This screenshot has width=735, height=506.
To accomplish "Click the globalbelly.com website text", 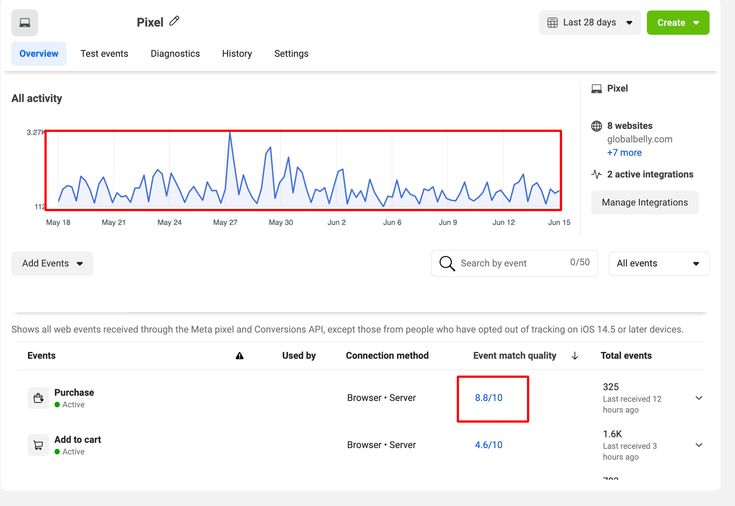I will [x=639, y=139].
